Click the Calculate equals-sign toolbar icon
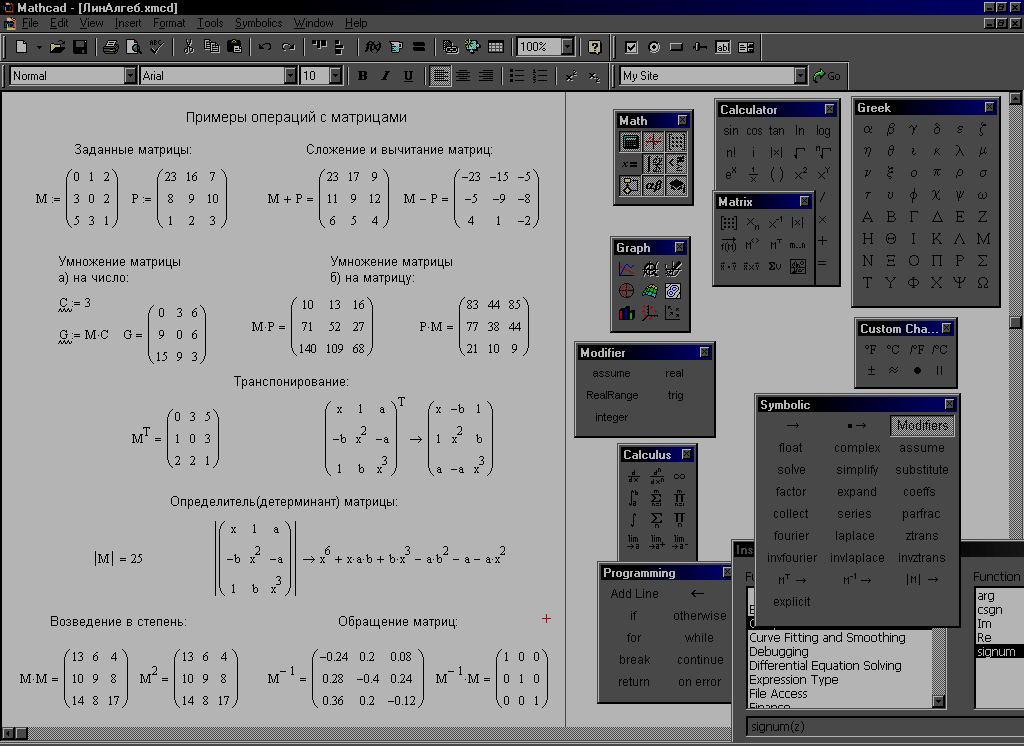 (x=419, y=47)
